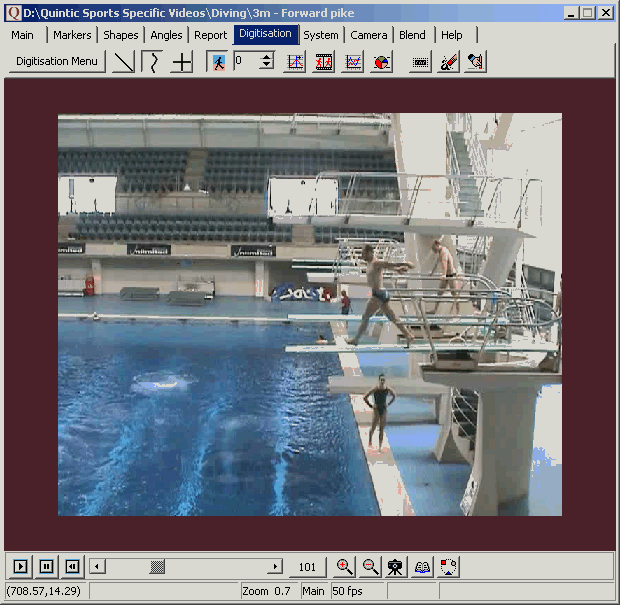Zoom in with the magnifier plus icon
This screenshot has width=620, height=605.
pyautogui.click(x=344, y=567)
